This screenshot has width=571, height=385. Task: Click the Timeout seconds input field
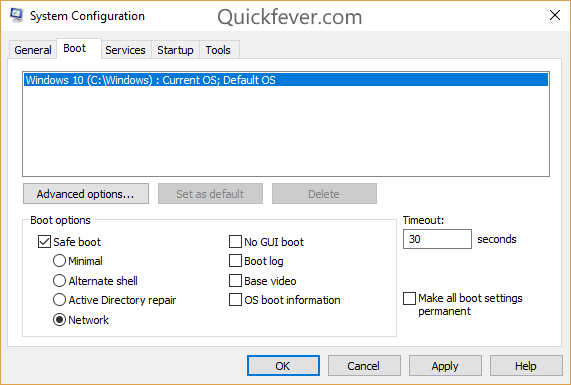point(437,239)
